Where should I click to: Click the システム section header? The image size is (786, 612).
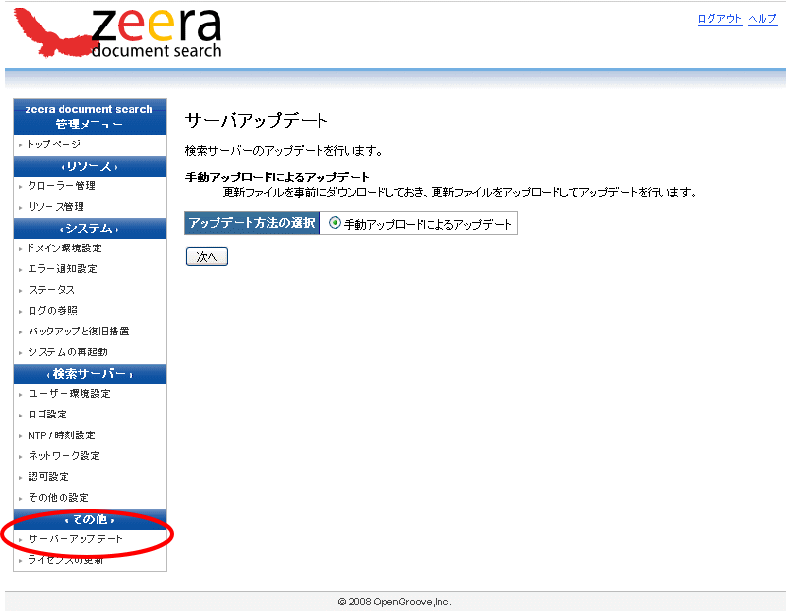click(90, 229)
